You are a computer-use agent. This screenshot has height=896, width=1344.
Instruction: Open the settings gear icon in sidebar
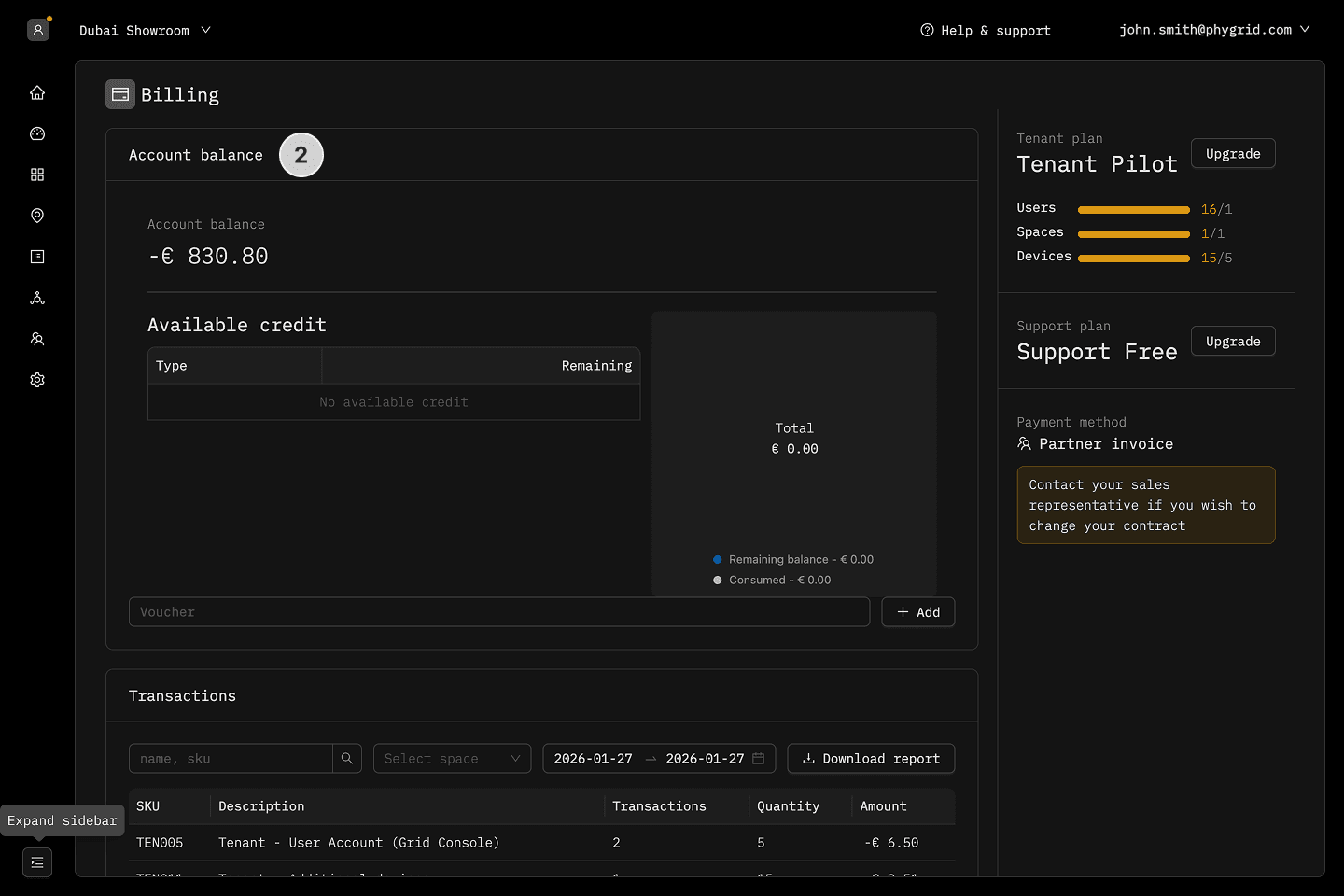(x=37, y=380)
